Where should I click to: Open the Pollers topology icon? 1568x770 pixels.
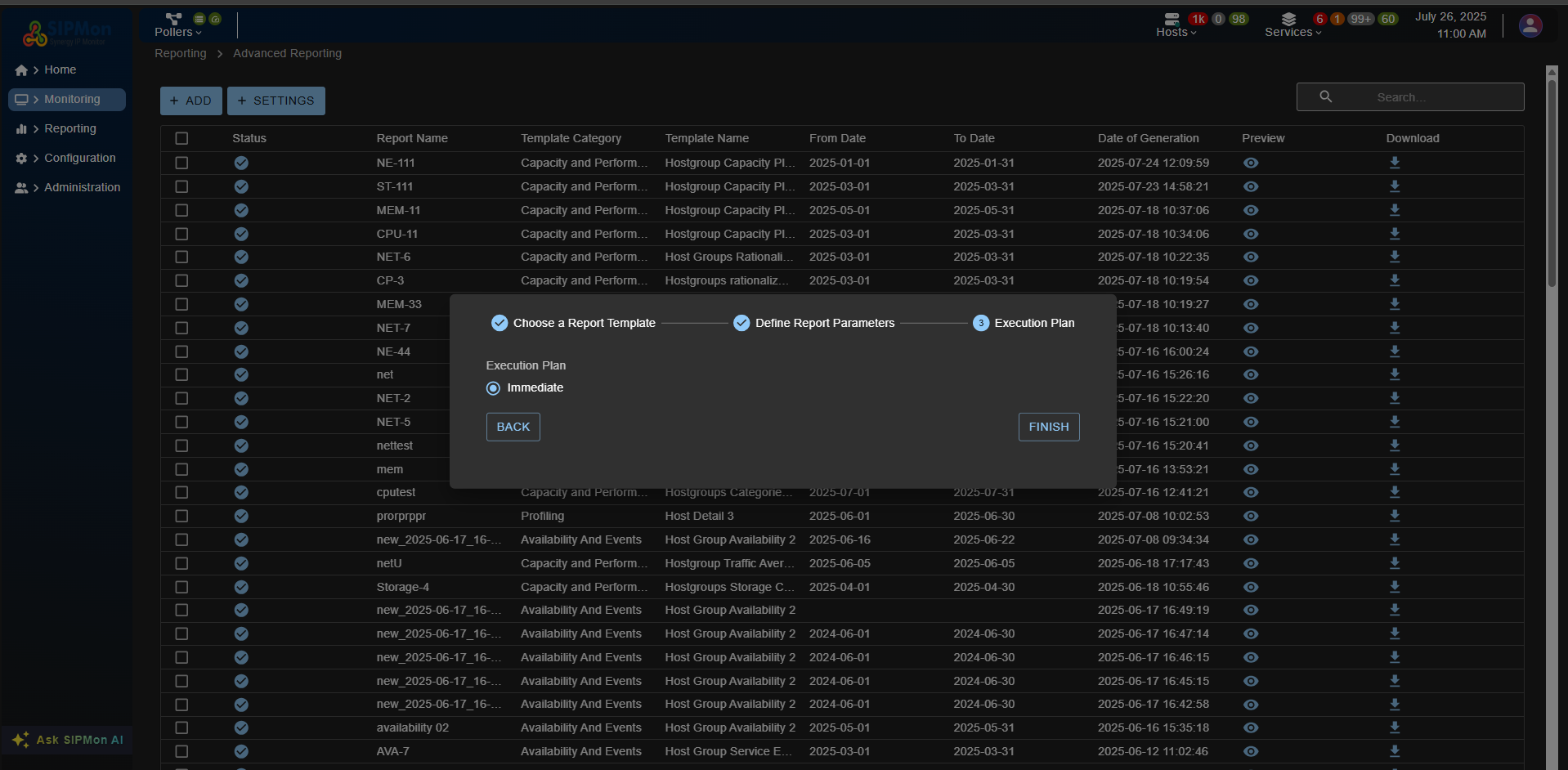172,19
